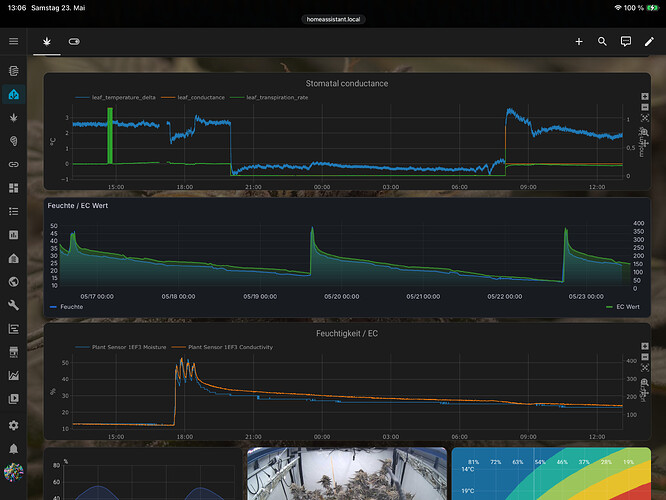
Task: Open the line chart history sidebar item
Action: pos(14,375)
